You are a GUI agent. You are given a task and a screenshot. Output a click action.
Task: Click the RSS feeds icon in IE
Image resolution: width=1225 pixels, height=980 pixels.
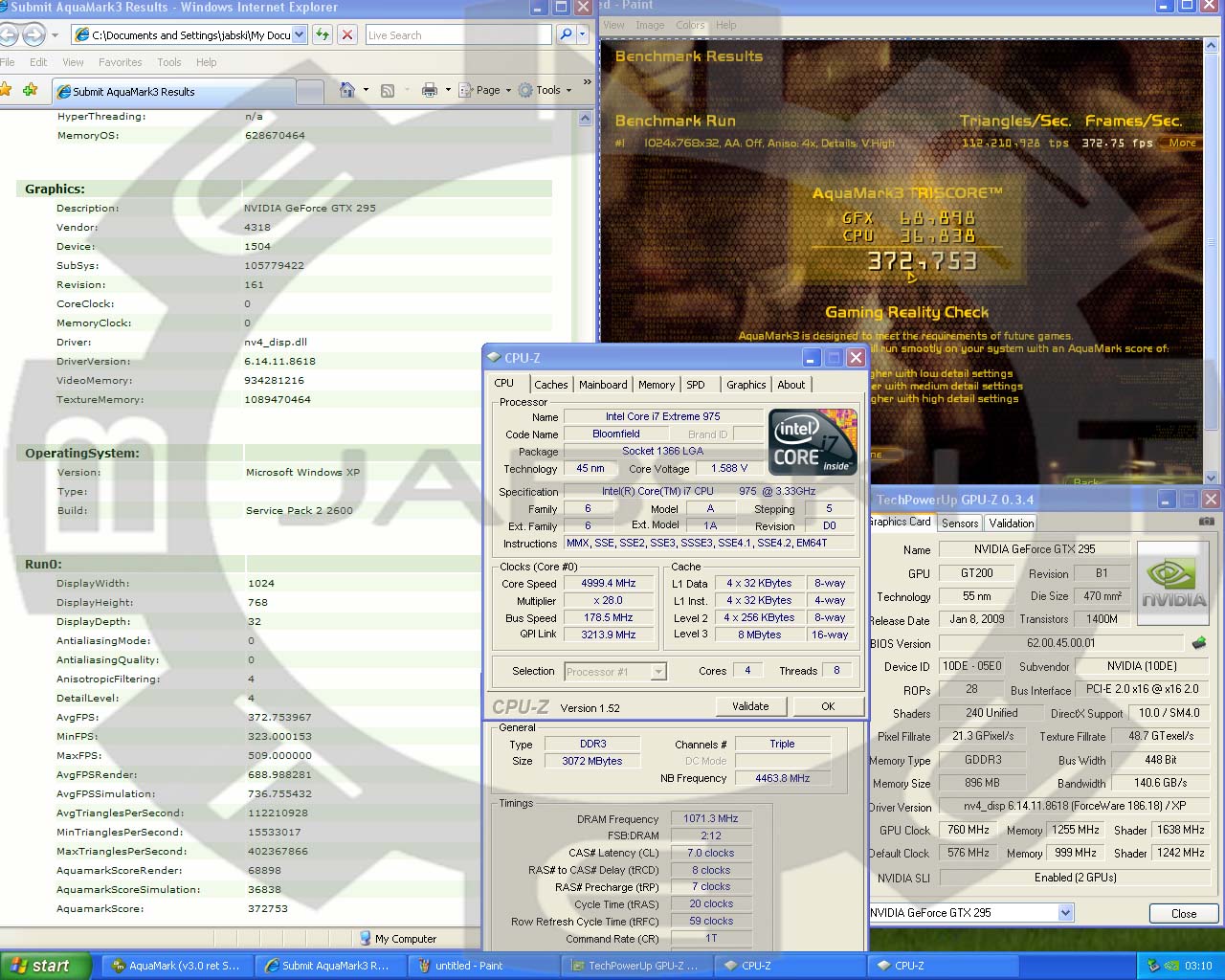388,90
